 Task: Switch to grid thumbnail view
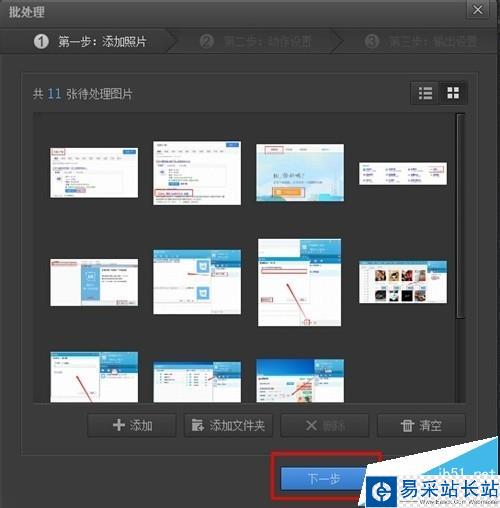pyautogui.click(x=453, y=93)
